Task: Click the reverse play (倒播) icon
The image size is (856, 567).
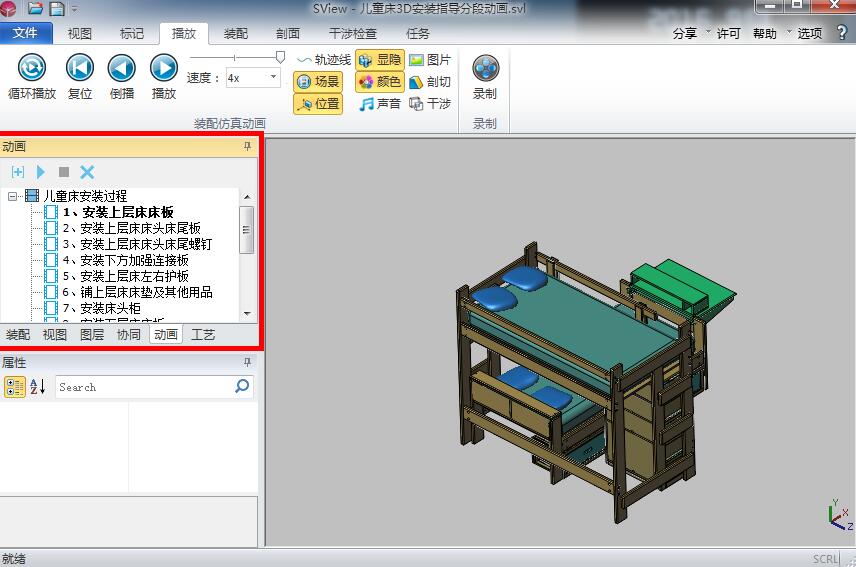Action: [x=121, y=68]
